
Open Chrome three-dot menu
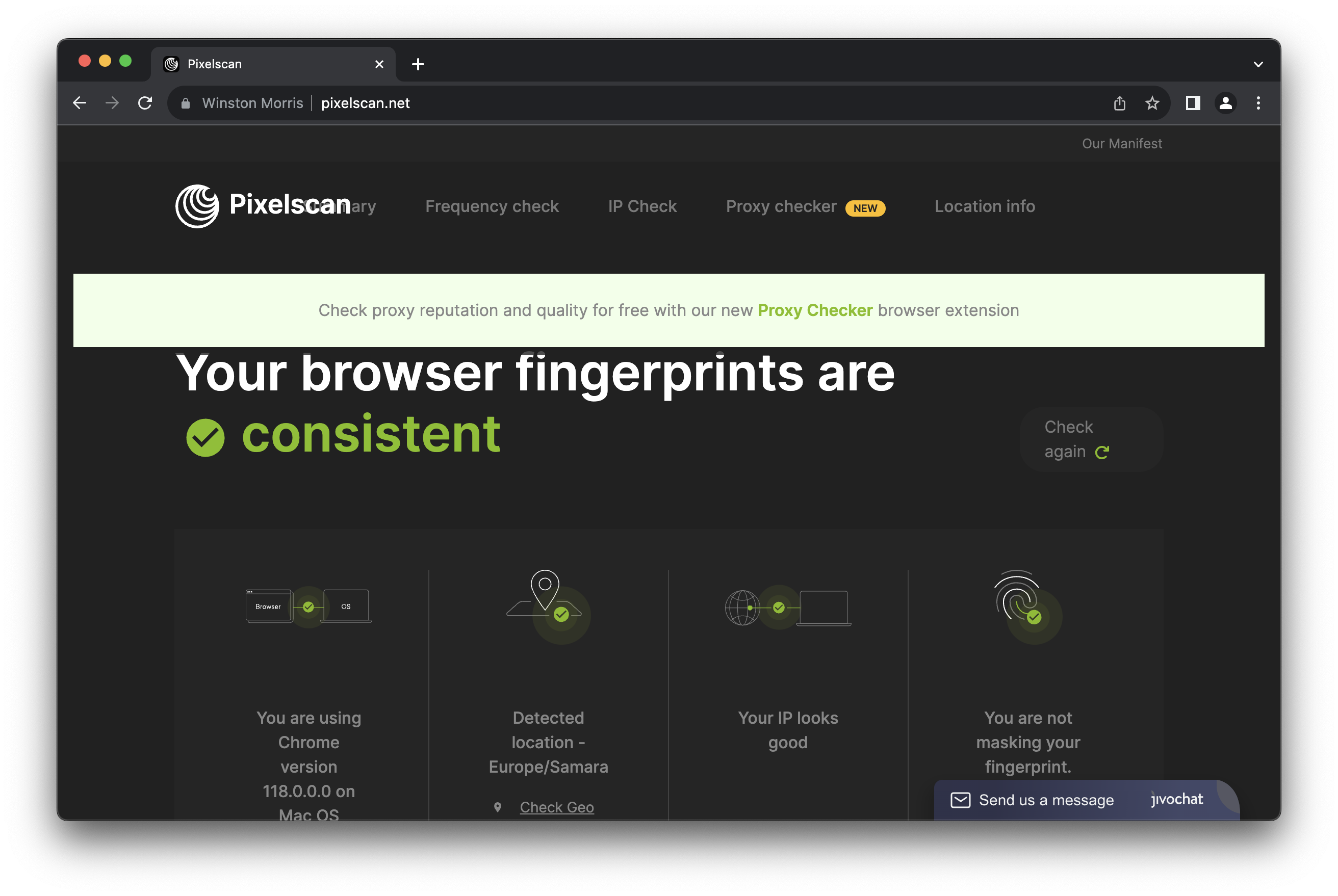point(1257,103)
